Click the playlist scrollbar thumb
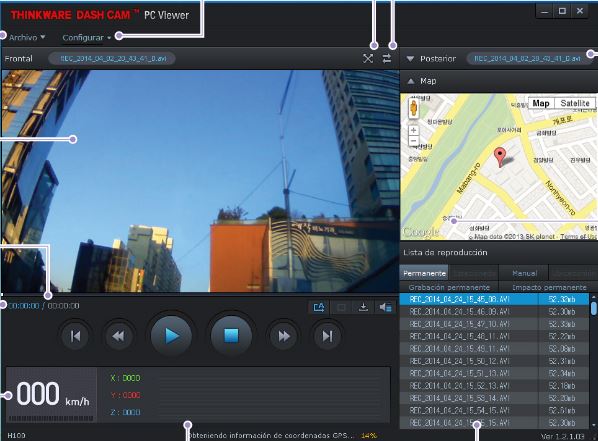Viewport: 598px width, 441px height. [x=593, y=307]
